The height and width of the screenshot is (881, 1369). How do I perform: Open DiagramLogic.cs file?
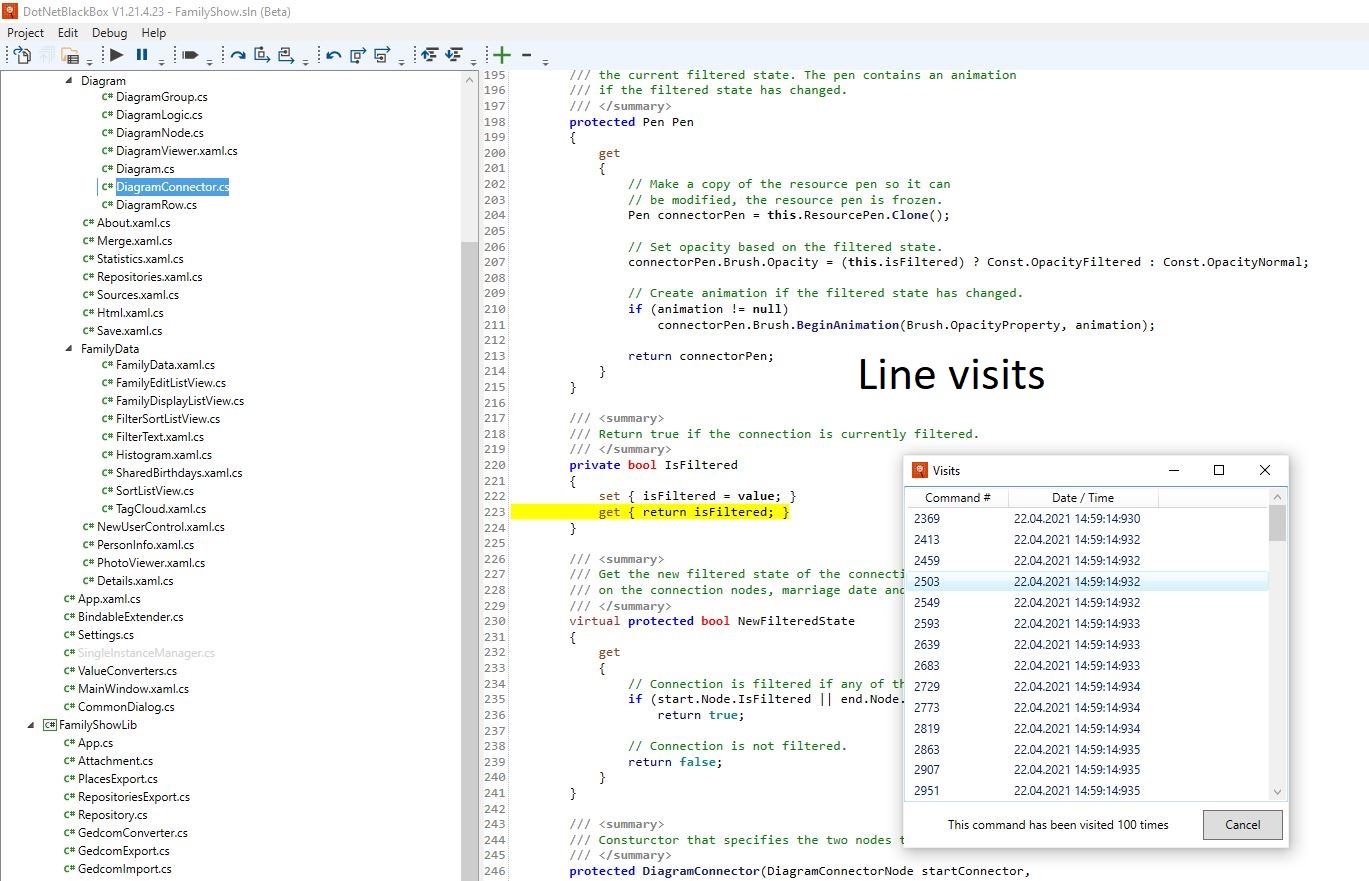(159, 115)
